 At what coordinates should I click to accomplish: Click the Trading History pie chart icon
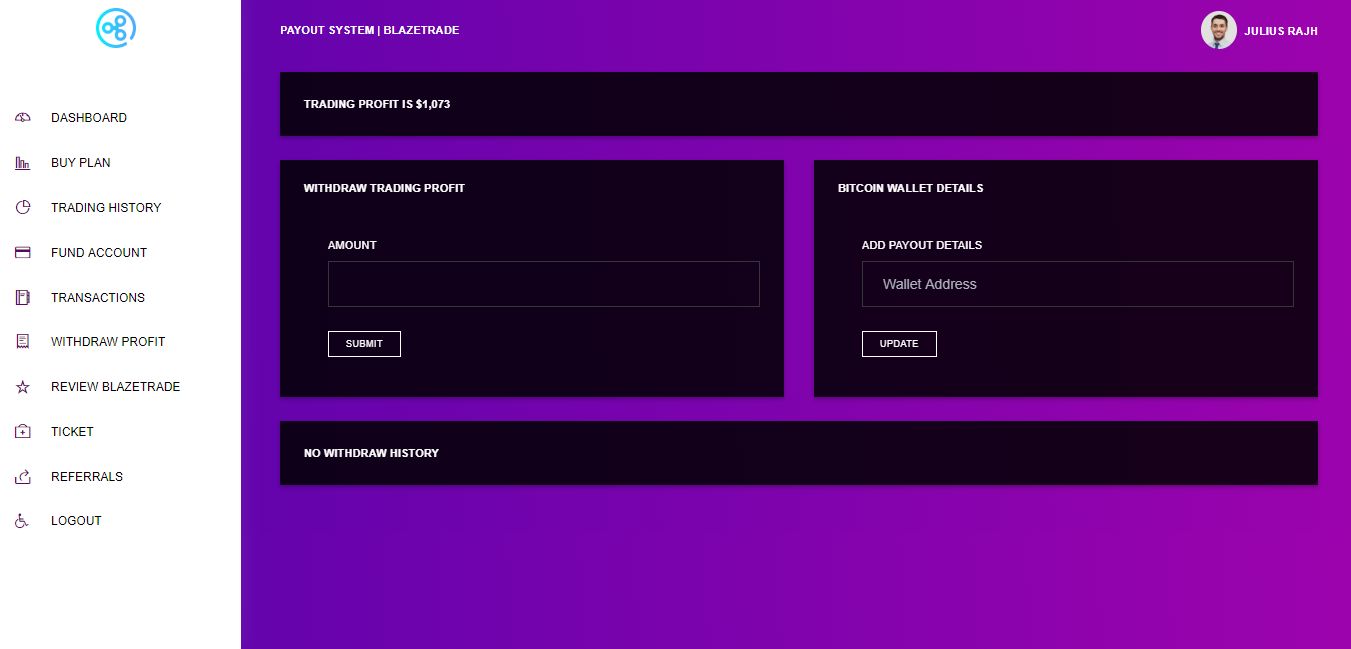pos(23,208)
